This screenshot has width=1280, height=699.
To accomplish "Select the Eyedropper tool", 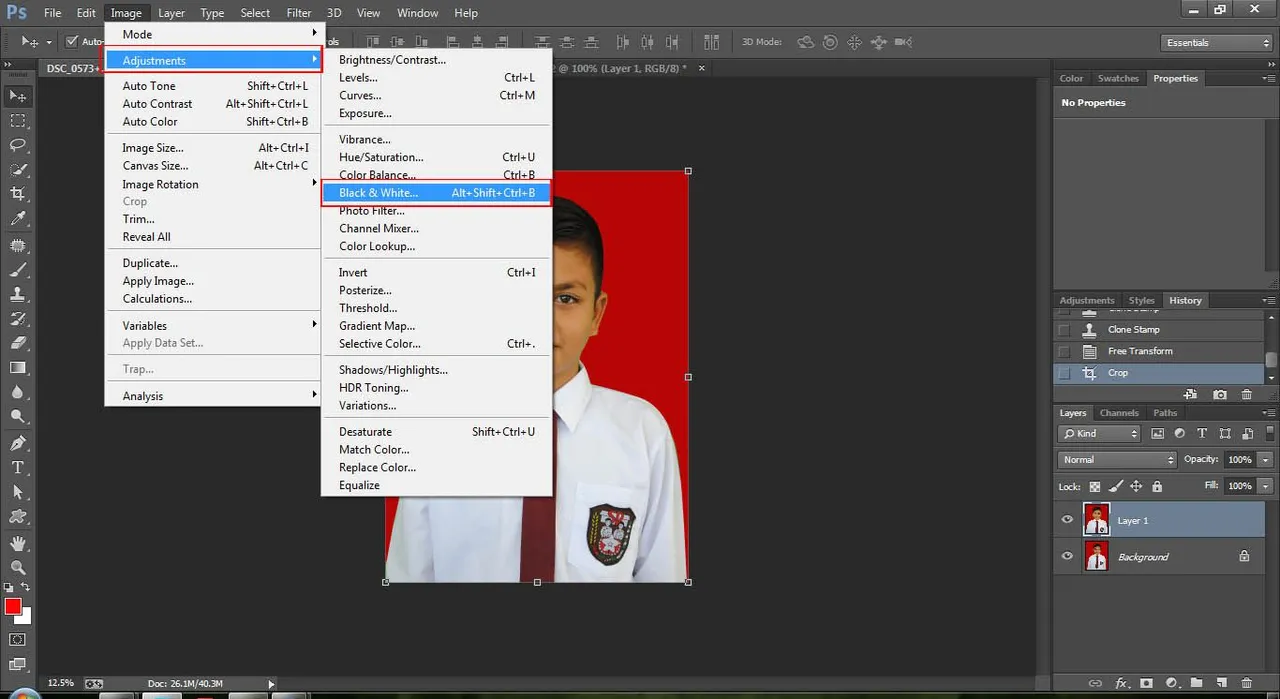I will click(18, 218).
